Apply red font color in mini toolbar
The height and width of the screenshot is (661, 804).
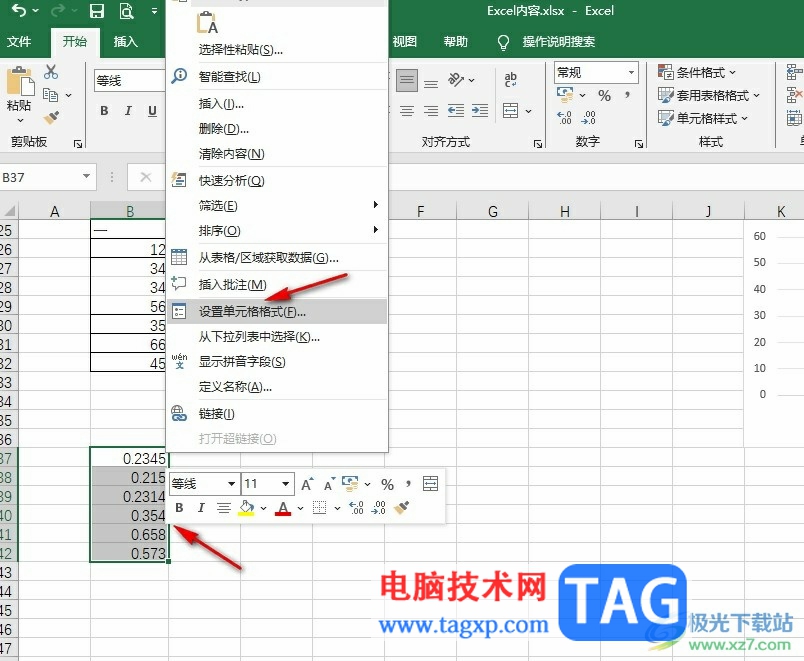pyautogui.click(x=283, y=508)
